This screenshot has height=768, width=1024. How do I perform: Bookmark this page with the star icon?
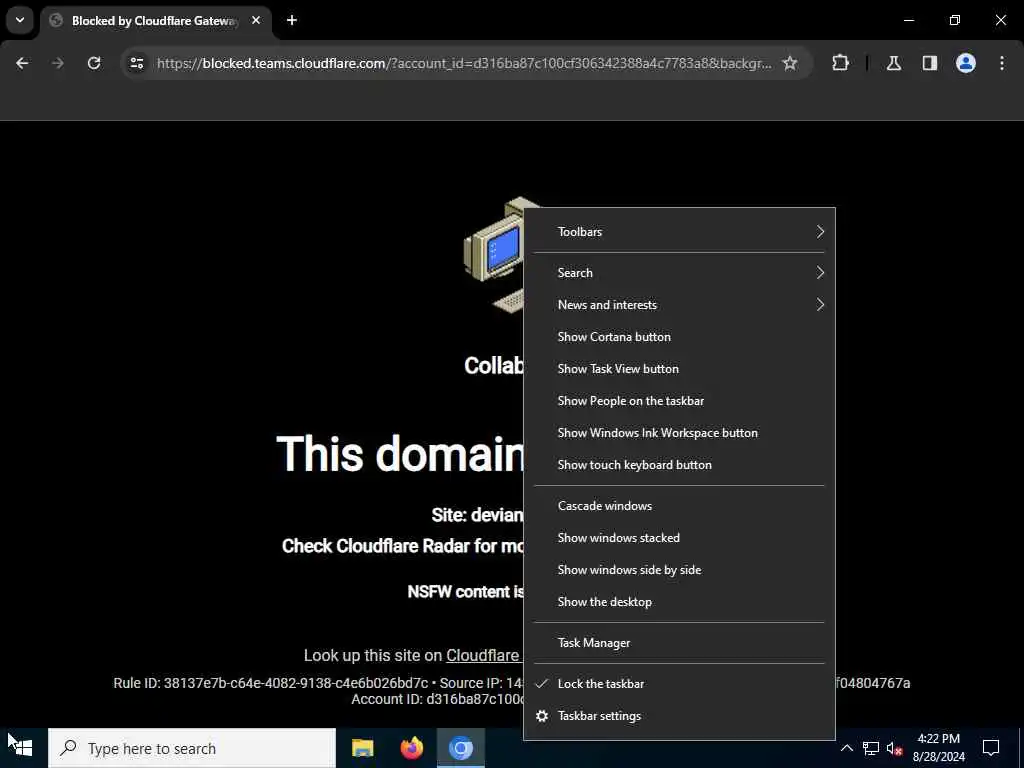pos(790,63)
